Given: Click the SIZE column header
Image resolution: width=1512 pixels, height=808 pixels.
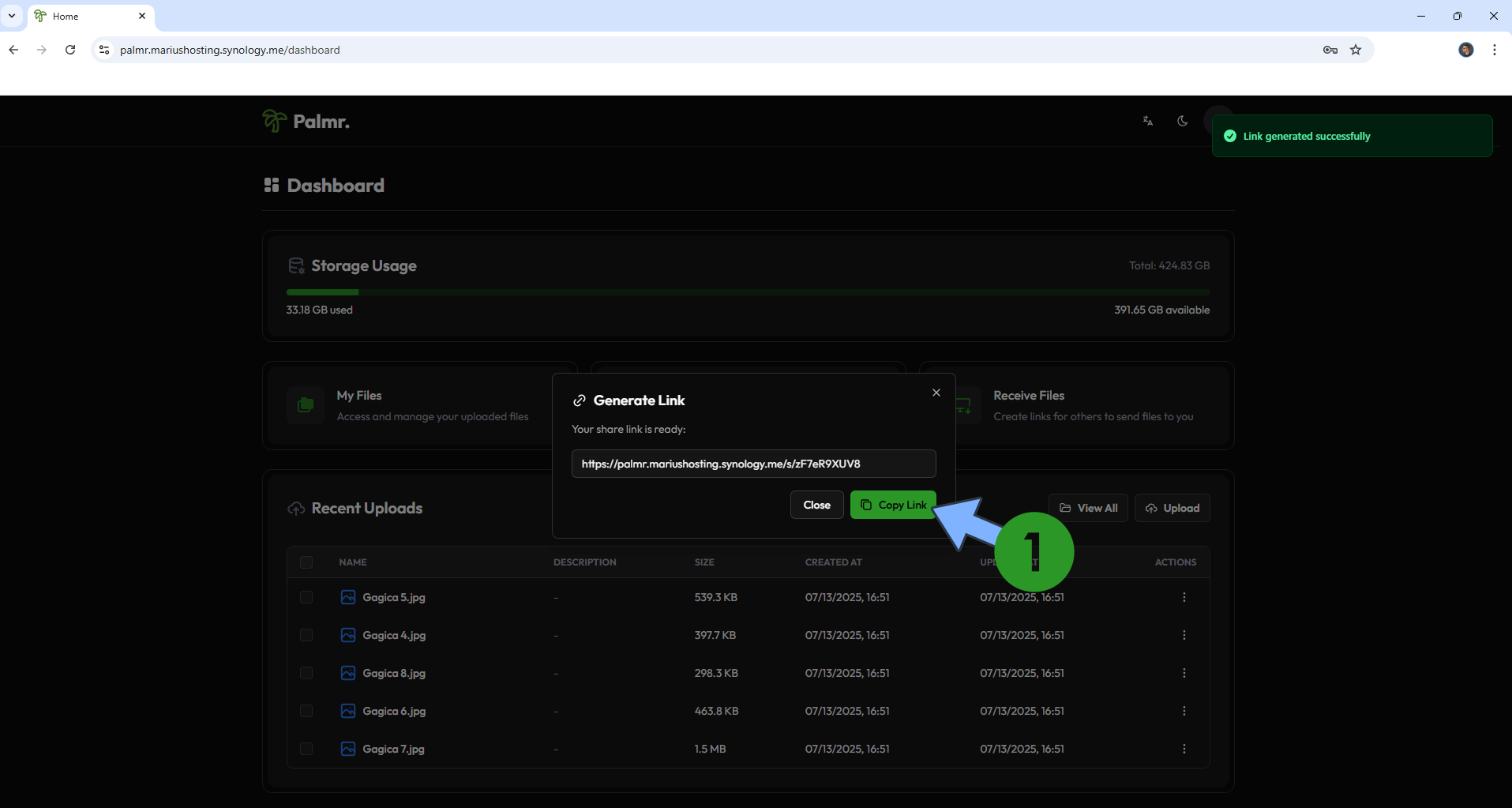Looking at the screenshot, I should point(704,562).
